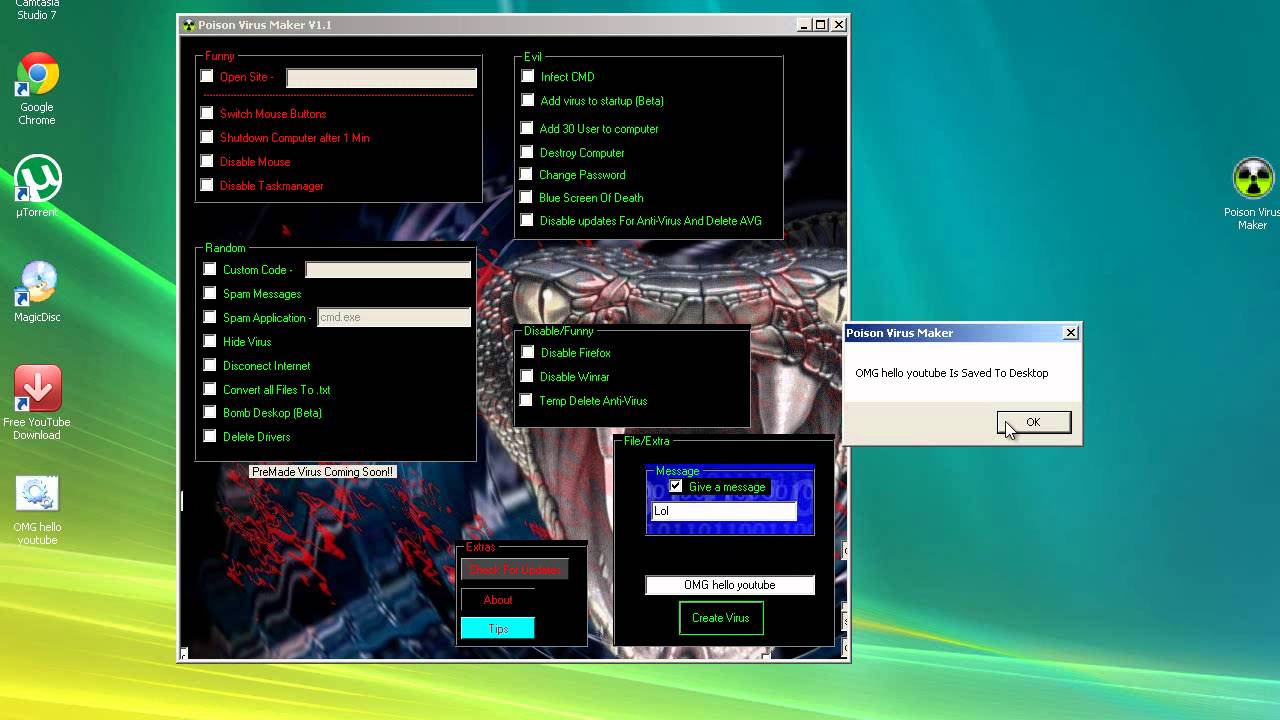Check the Spam Messages option
Screen dimensions: 1280x720
click(210, 293)
